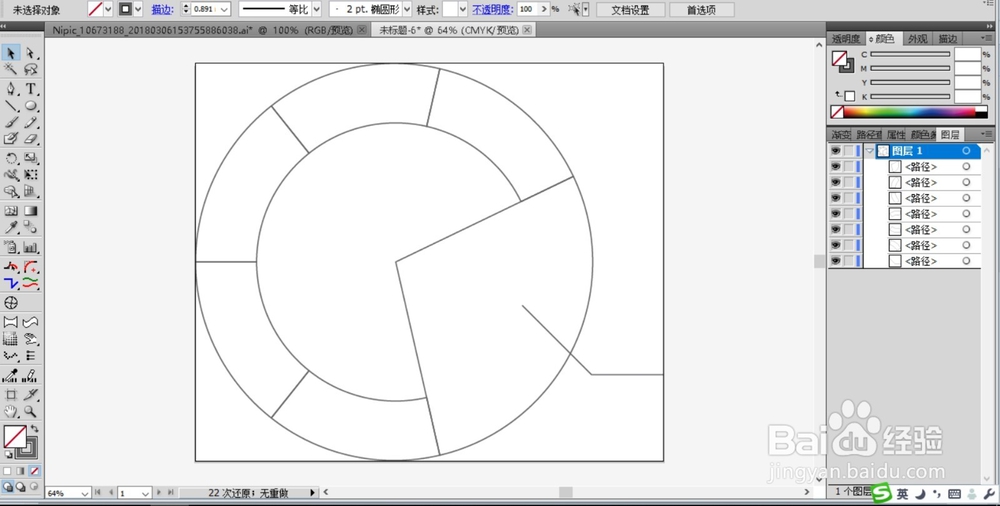The width and height of the screenshot is (1000, 506).
Task: Select the Pencil tool
Action: [30, 122]
